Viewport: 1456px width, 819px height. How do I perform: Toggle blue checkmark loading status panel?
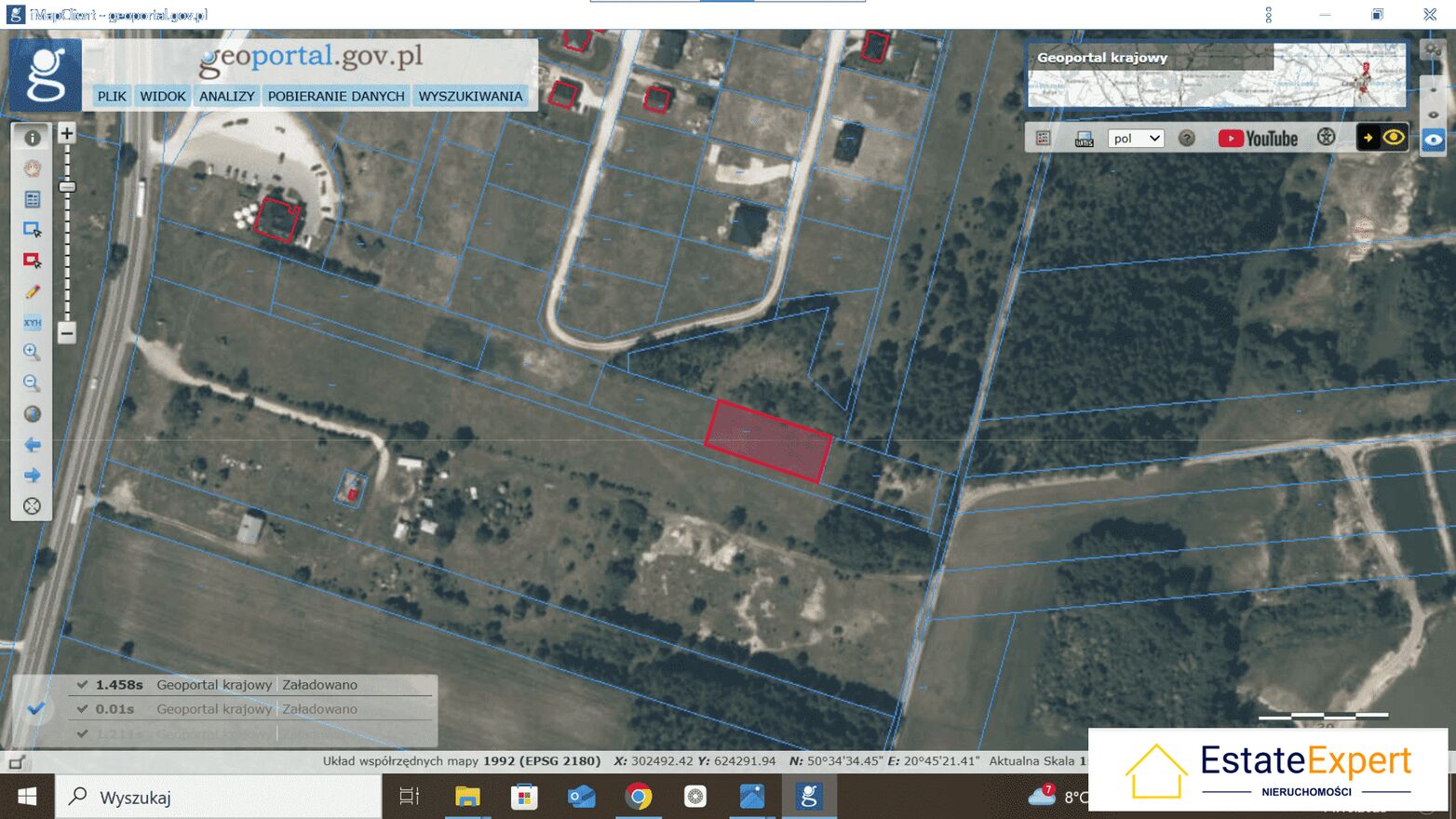[35, 709]
